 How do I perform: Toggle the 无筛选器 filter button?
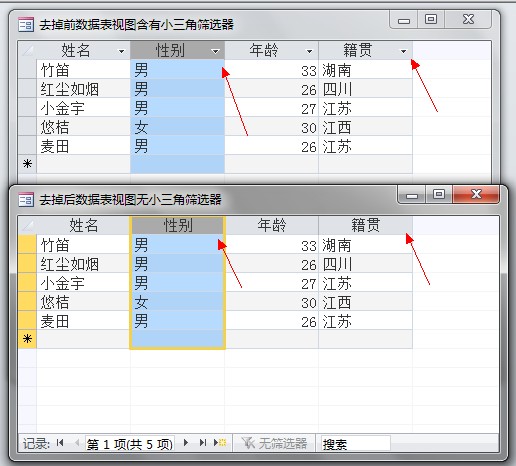pyautogui.click(x=274, y=443)
